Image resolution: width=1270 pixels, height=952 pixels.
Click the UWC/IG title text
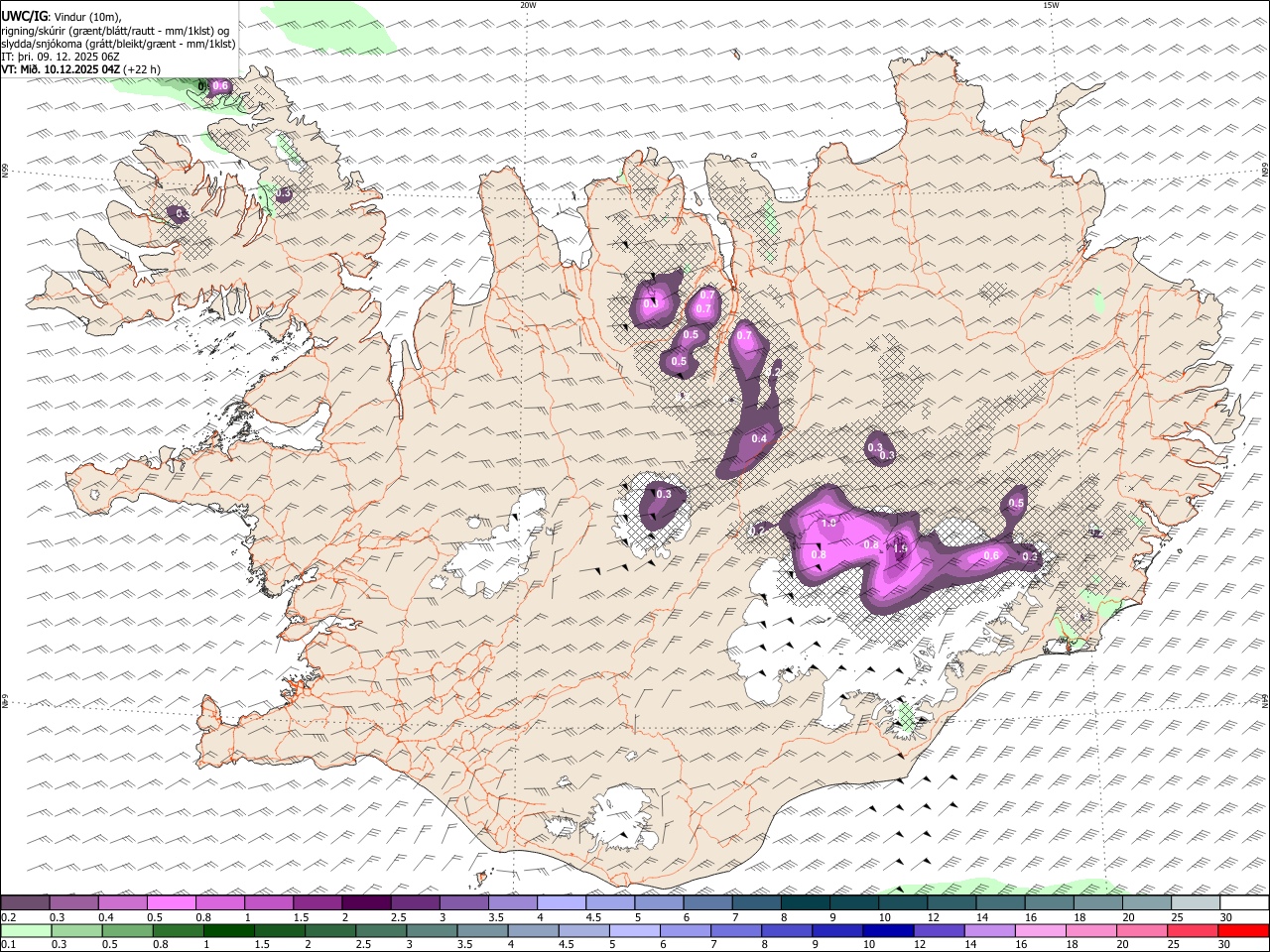(x=25, y=15)
